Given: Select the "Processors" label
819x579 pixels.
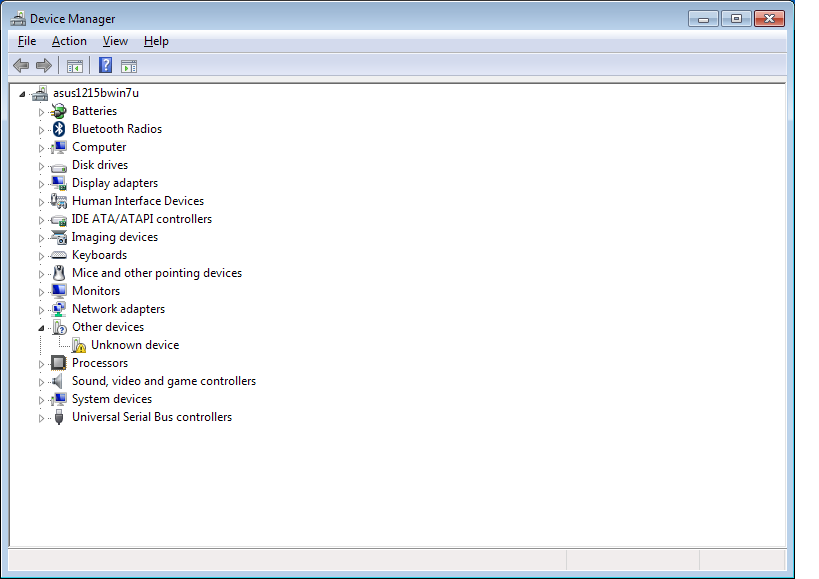Looking at the screenshot, I should coord(100,363).
